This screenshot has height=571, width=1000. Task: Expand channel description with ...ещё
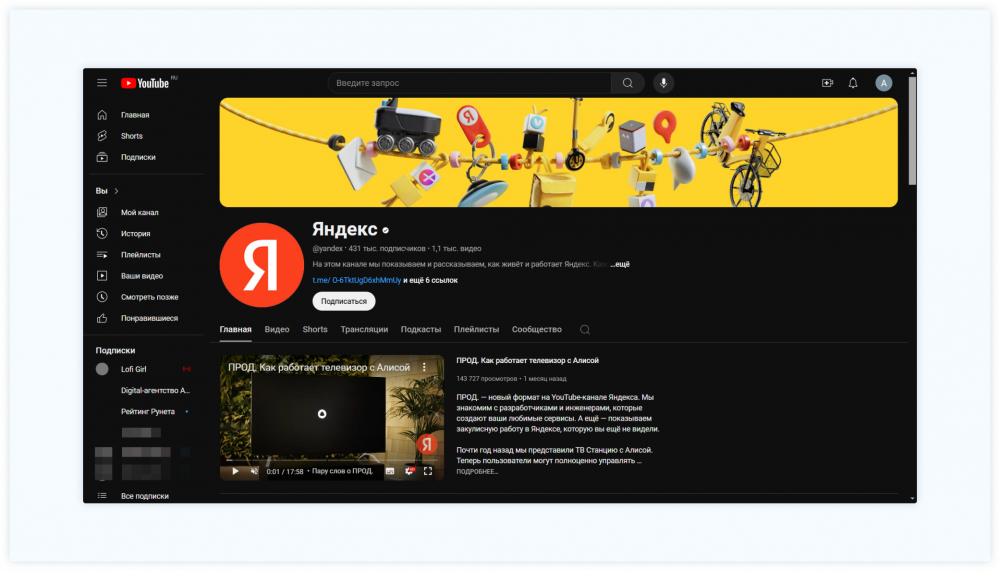tap(619, 264)
